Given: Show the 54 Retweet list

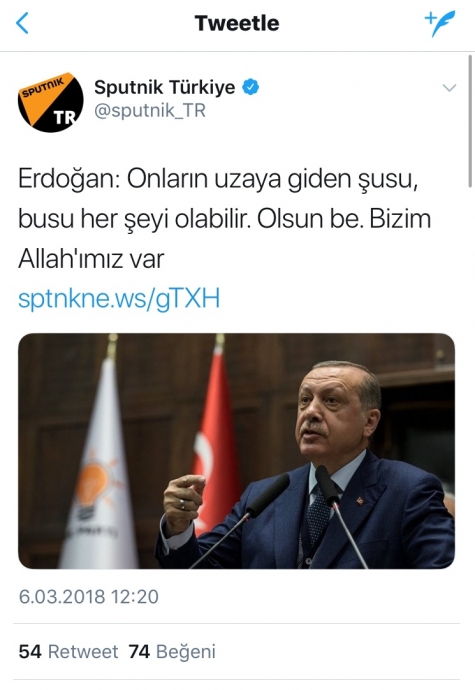Looking at the screenshot, I should point(68,652).
